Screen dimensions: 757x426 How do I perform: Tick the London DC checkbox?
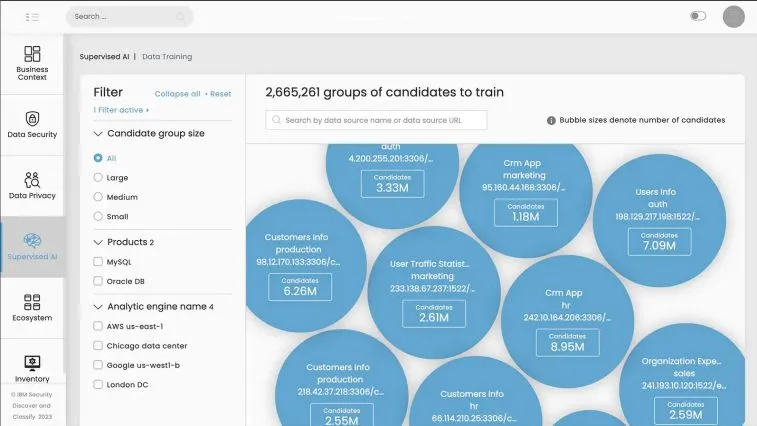click(x=98, y=384)
